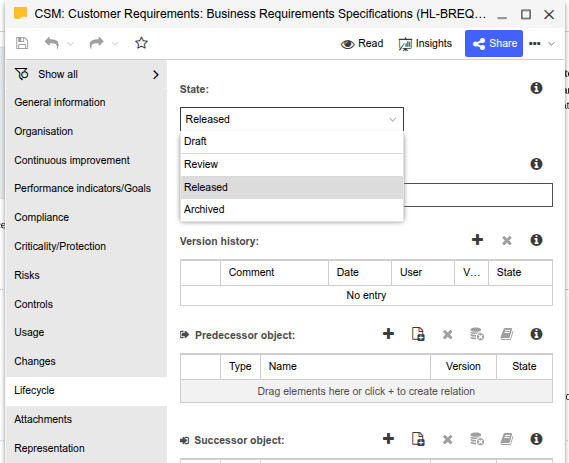569x463 pixels.
Task: Show info for Predecessor object
Action: coord(536,334)
